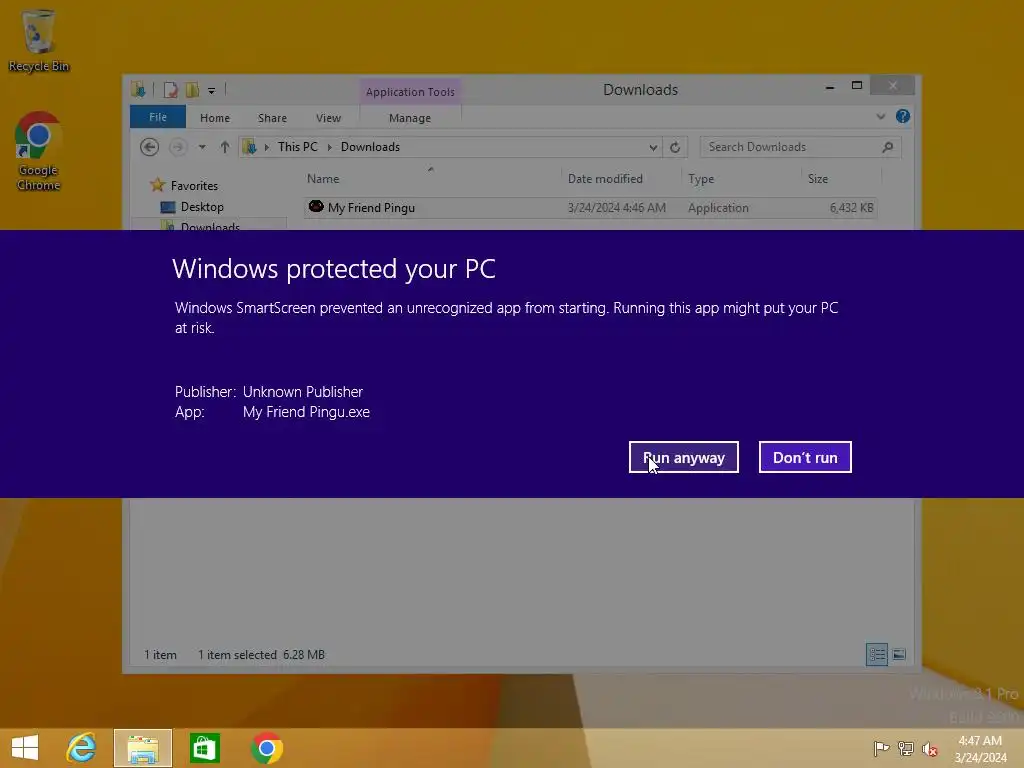Screen dimensions: 1024x768
Task: Go forward in Downloads explorer window
Action: coord(178,147)
